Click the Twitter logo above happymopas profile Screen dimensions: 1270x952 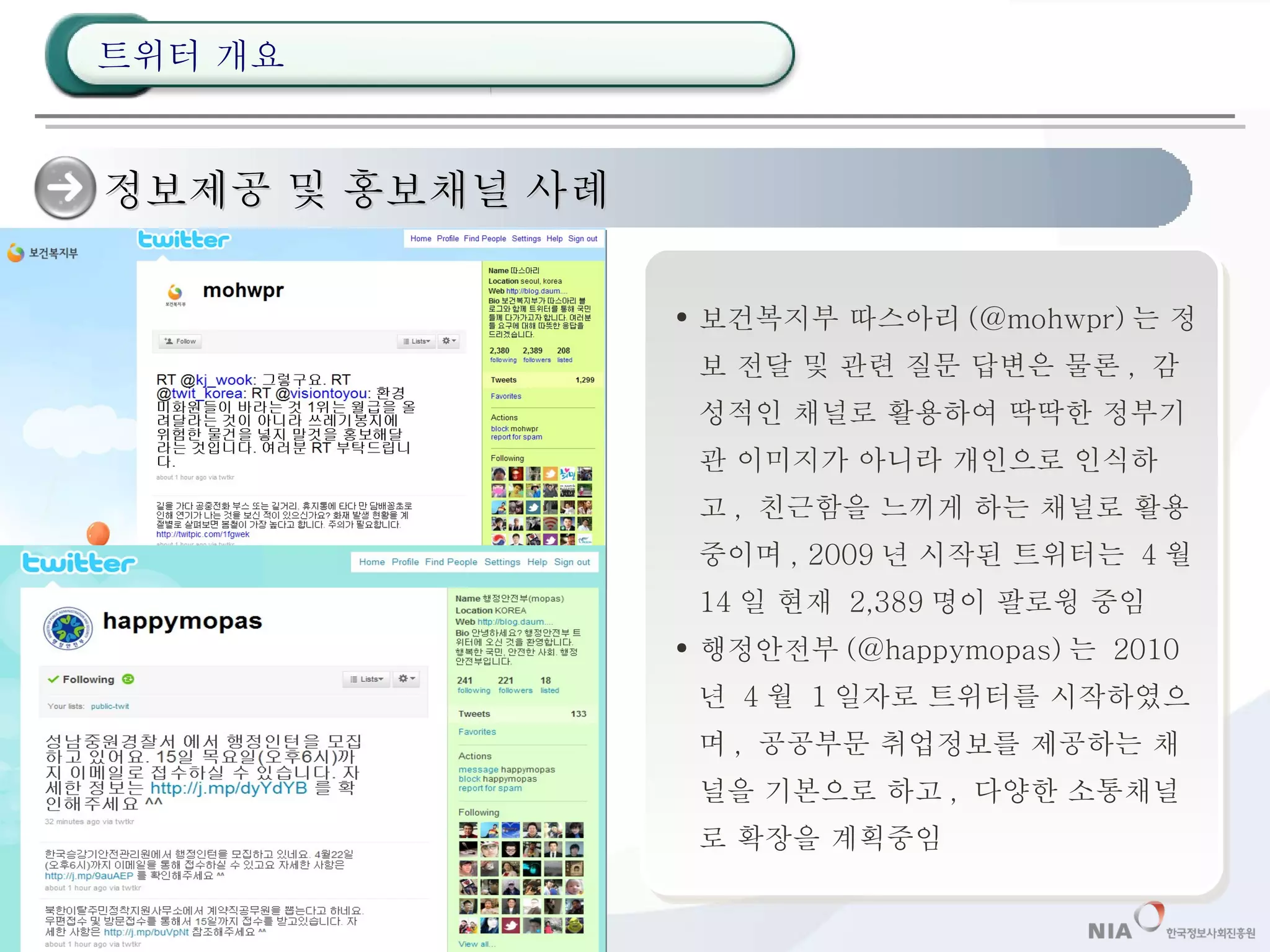(79, 563)
